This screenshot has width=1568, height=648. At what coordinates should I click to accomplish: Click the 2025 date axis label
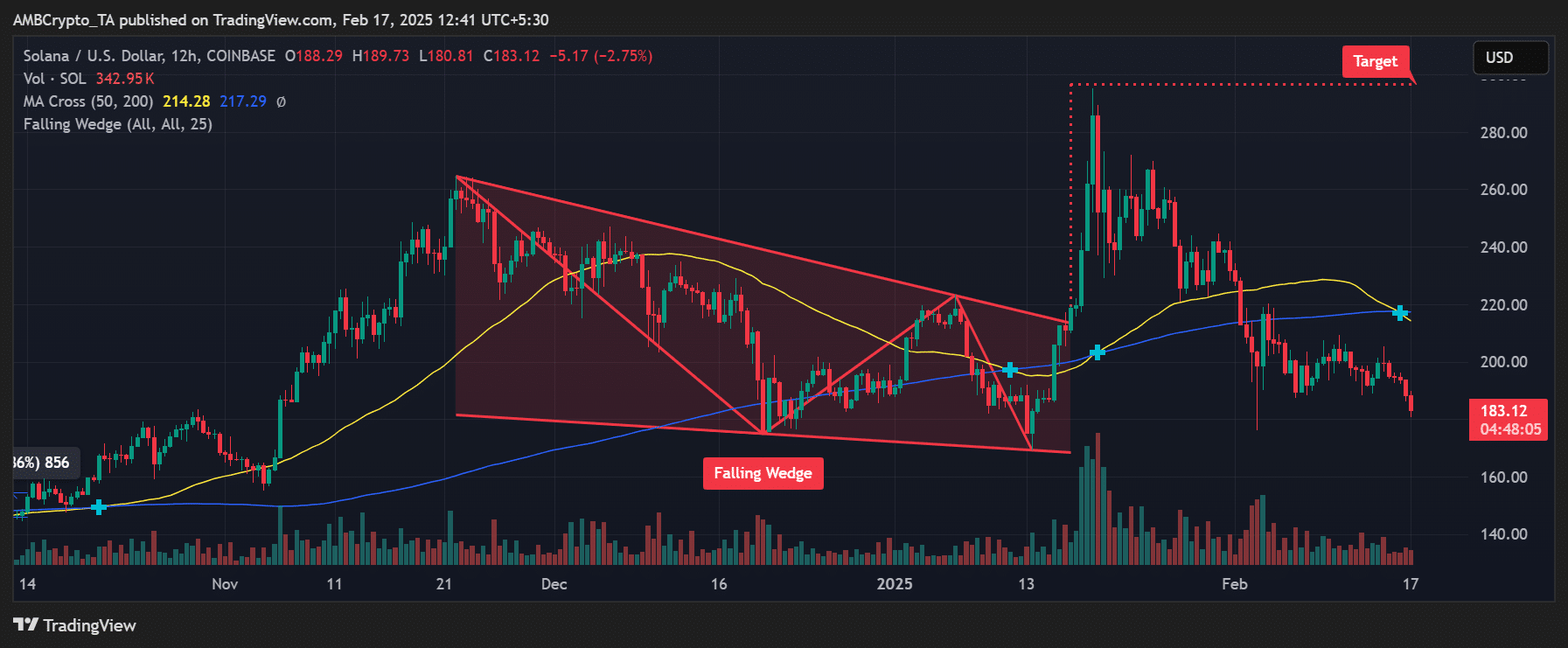[x=895, y=584]
